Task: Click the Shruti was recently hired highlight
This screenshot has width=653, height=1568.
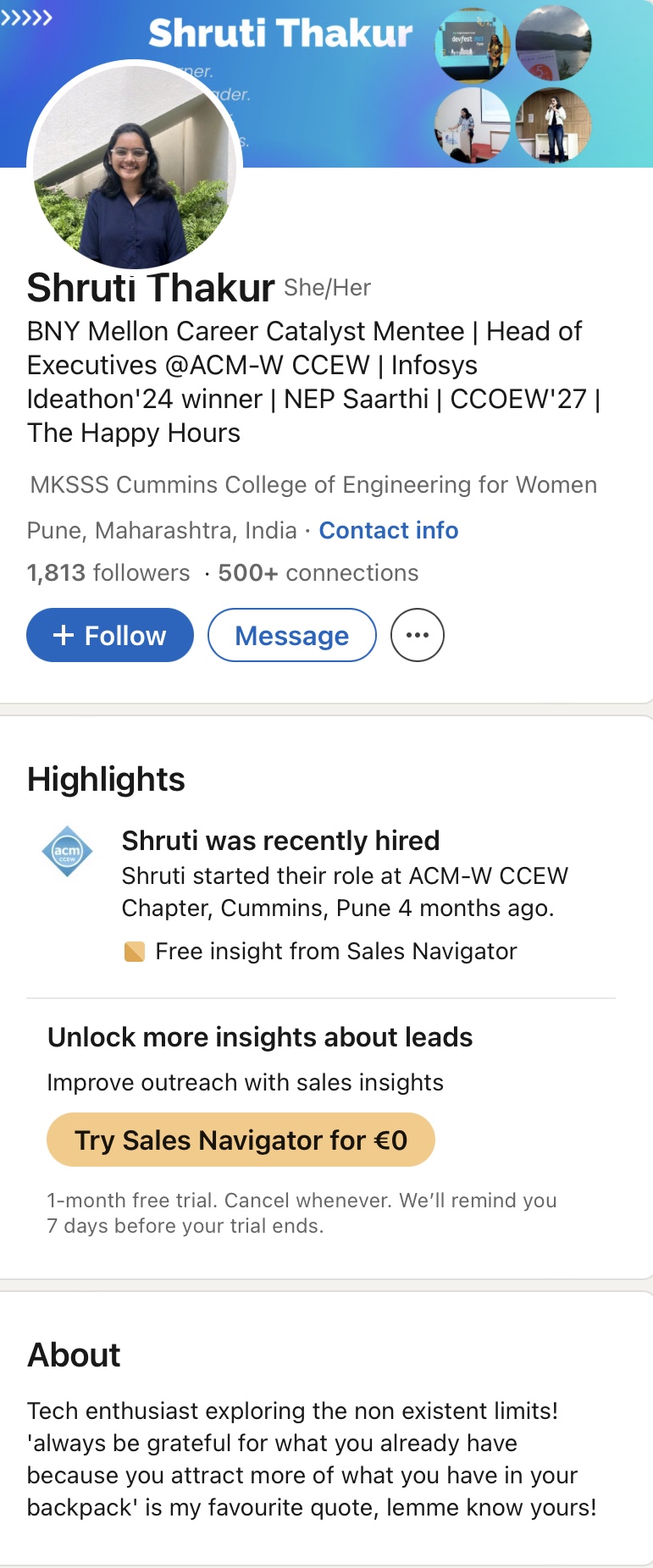Action: (x=280, y=841)
